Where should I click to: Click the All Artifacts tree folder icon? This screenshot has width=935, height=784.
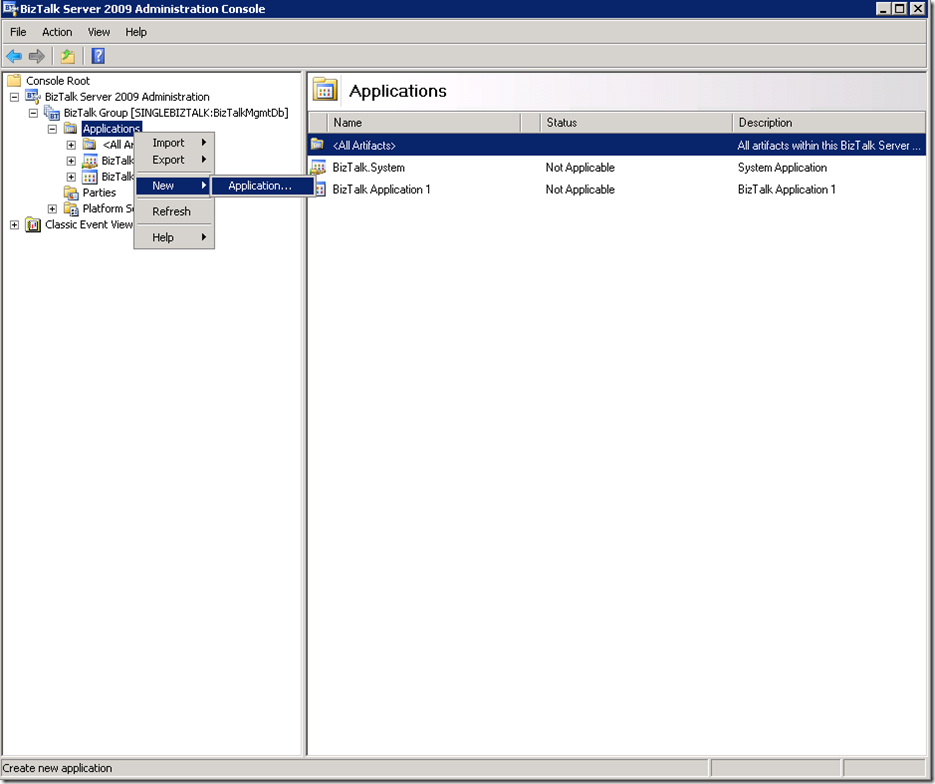pos(89,145)
